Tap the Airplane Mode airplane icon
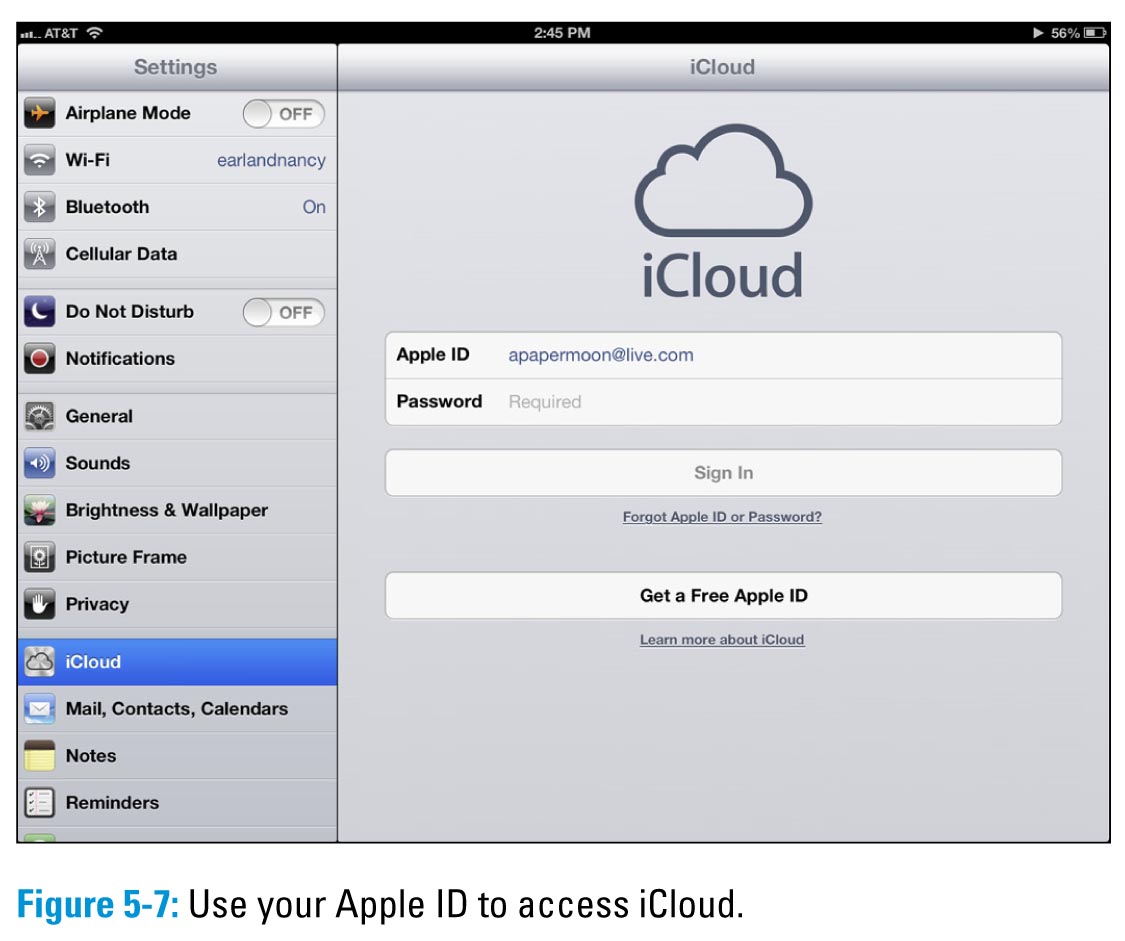Viewport: 1125px width, 941px height. [39, 113]
